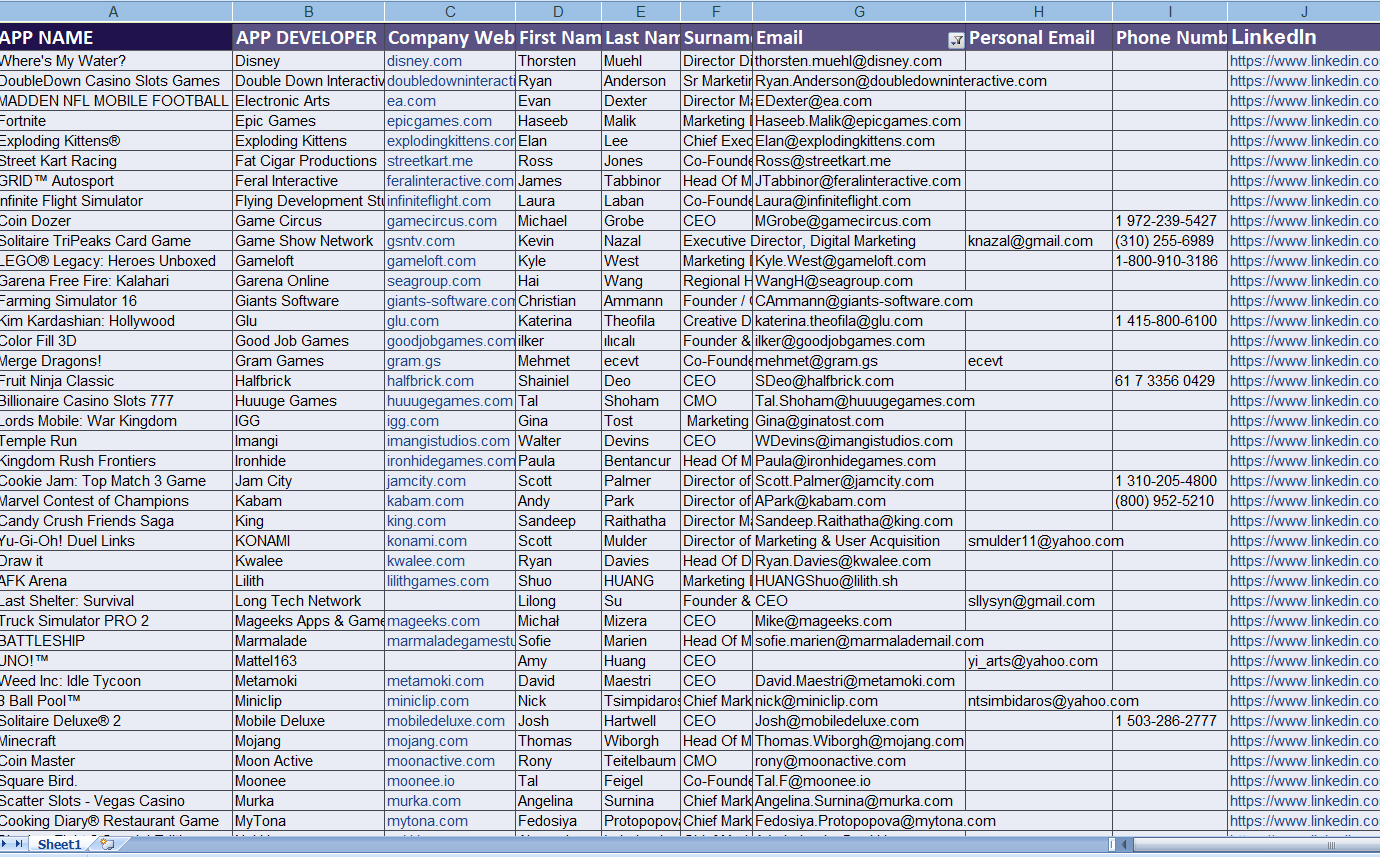Screen dimensions: 1380x857
Task: Open the gamecircus.com link
Action: [442, 221]
